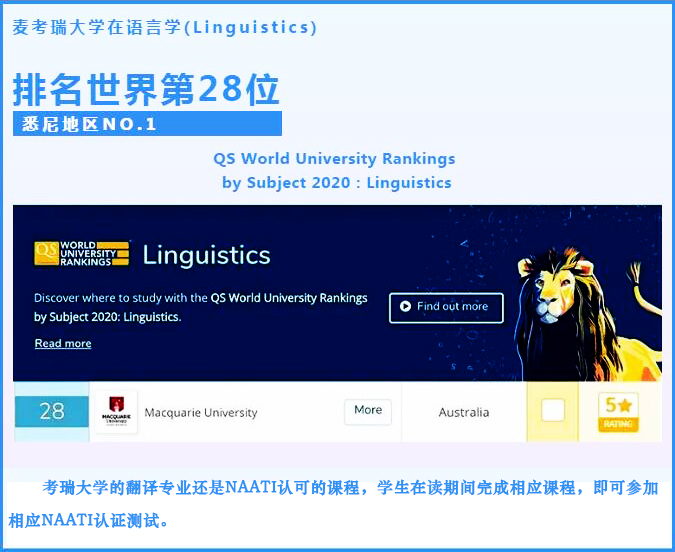The width and height of the screenshot is (675, 552).
Task: Click the Macquarie University name text
Action: tap(201, 412)
